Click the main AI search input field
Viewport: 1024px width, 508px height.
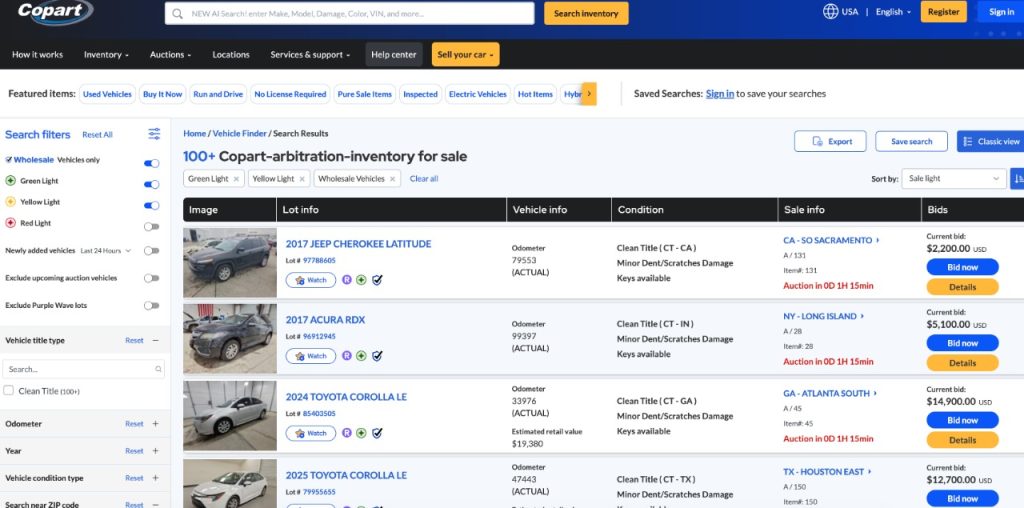coord(350,14)
